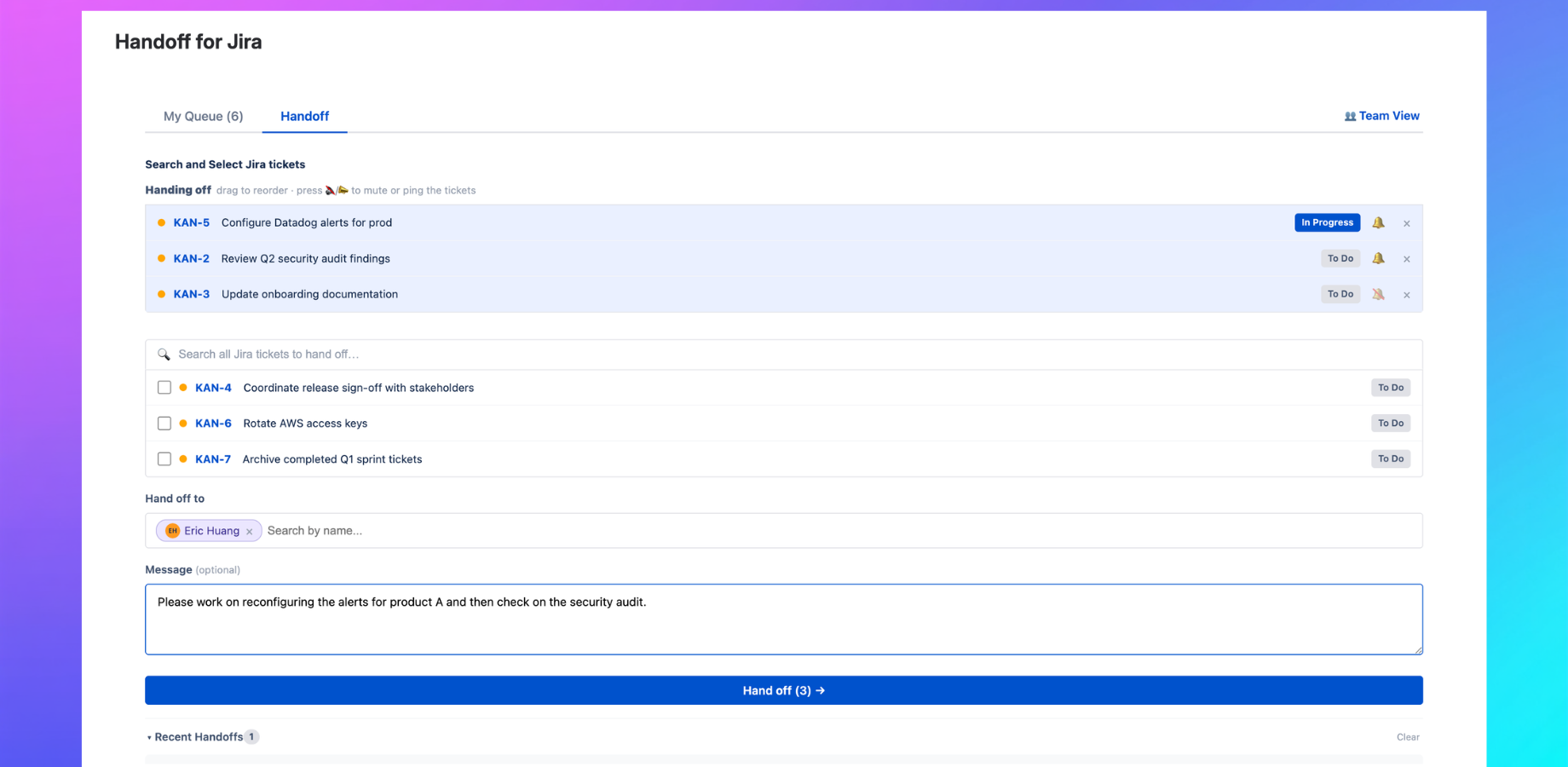Click the In Progress status badge

pos(1327,222)
